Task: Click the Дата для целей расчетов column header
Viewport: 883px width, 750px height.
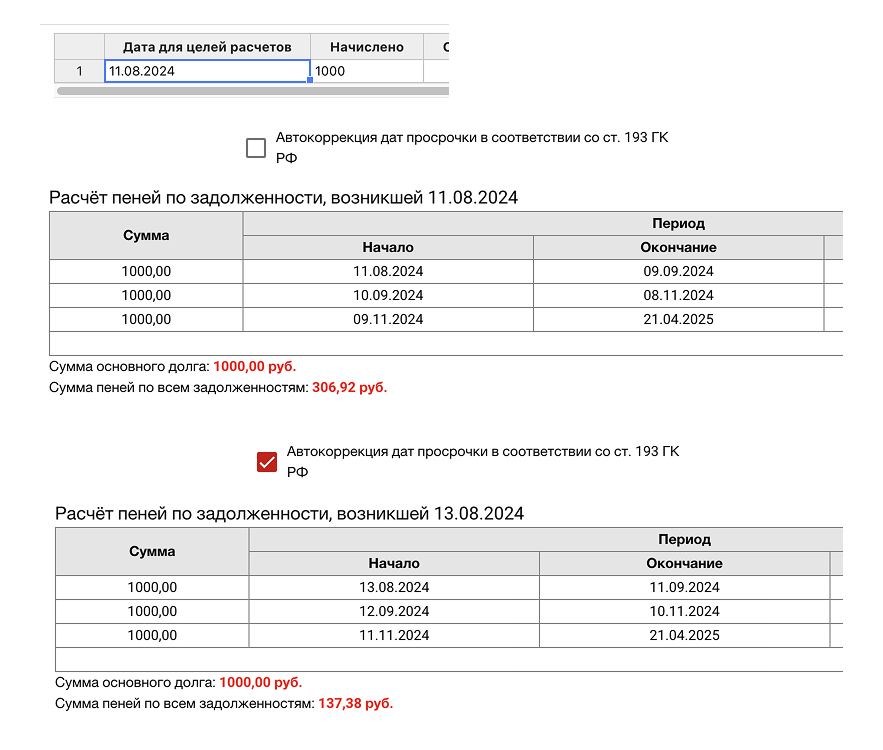Action: tap(207, 47)
